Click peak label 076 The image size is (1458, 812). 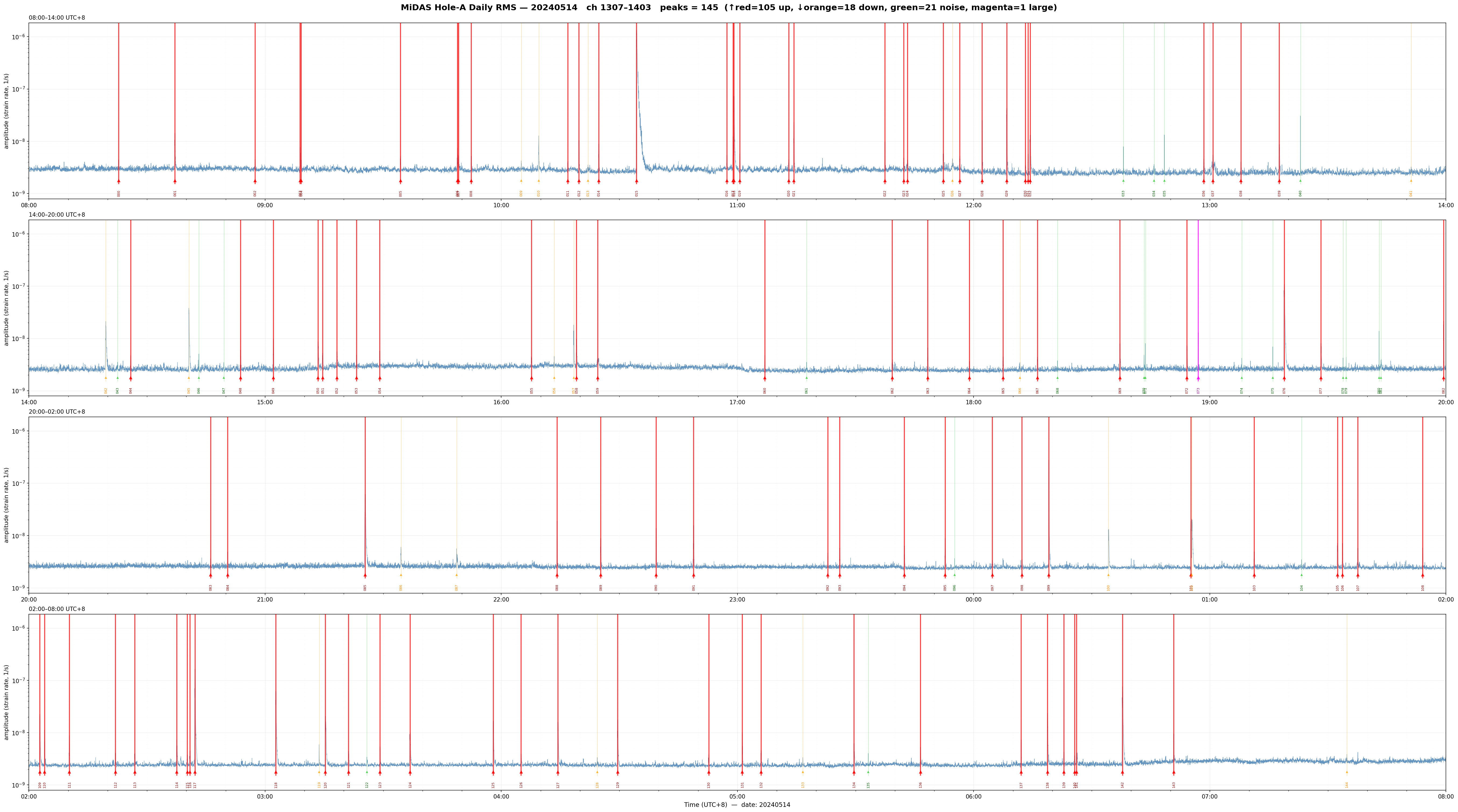[1284, 391]
